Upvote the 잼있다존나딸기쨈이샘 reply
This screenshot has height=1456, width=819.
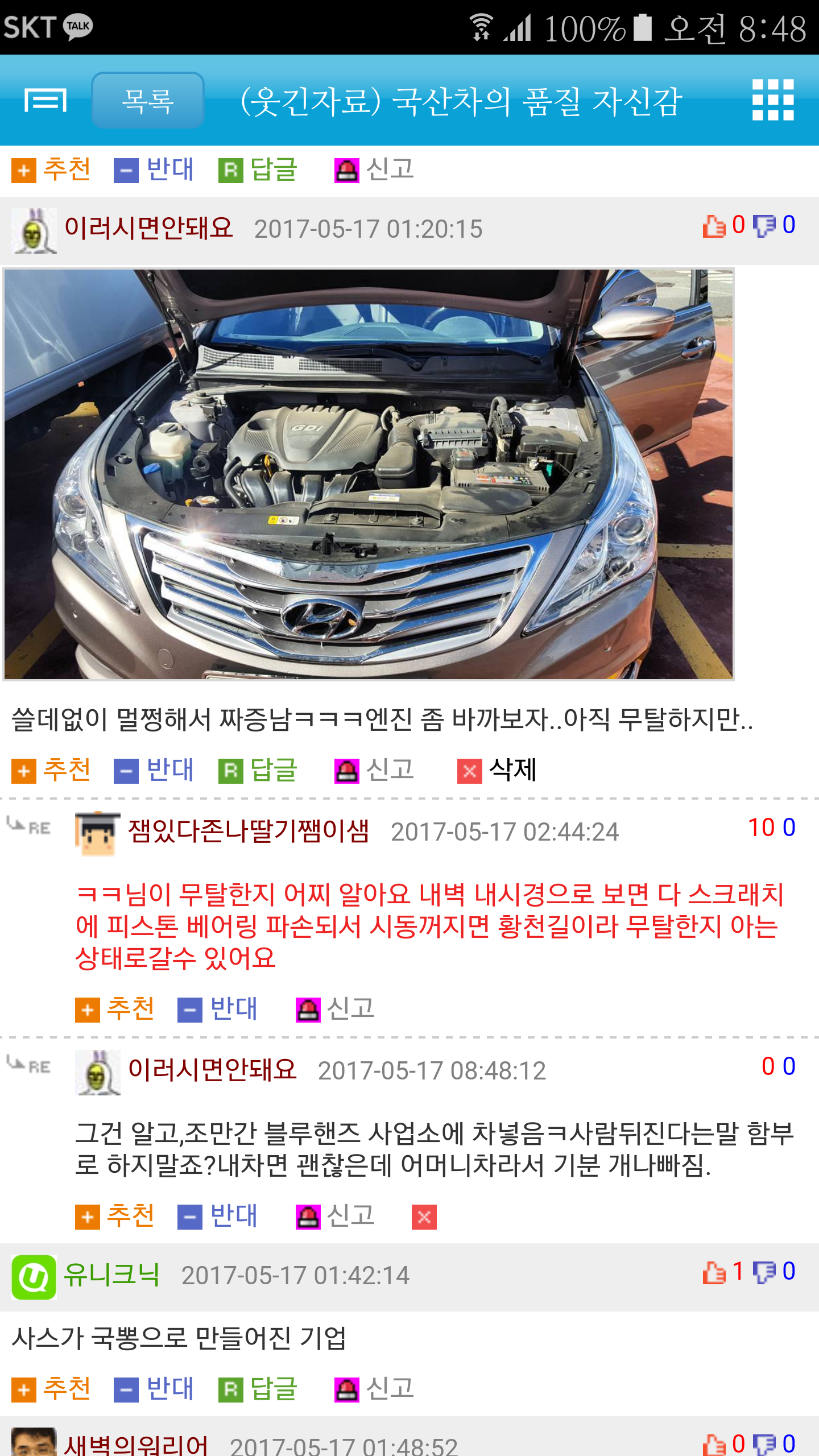[115, 1009]
